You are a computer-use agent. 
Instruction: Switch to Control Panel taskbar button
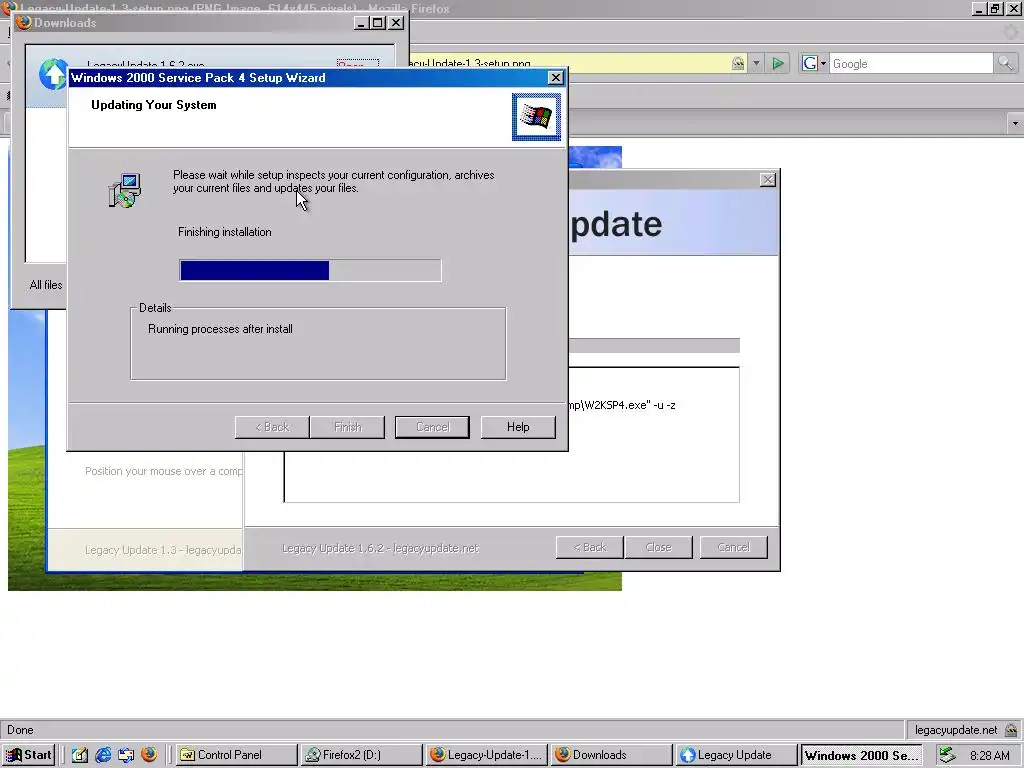point(236,755)
